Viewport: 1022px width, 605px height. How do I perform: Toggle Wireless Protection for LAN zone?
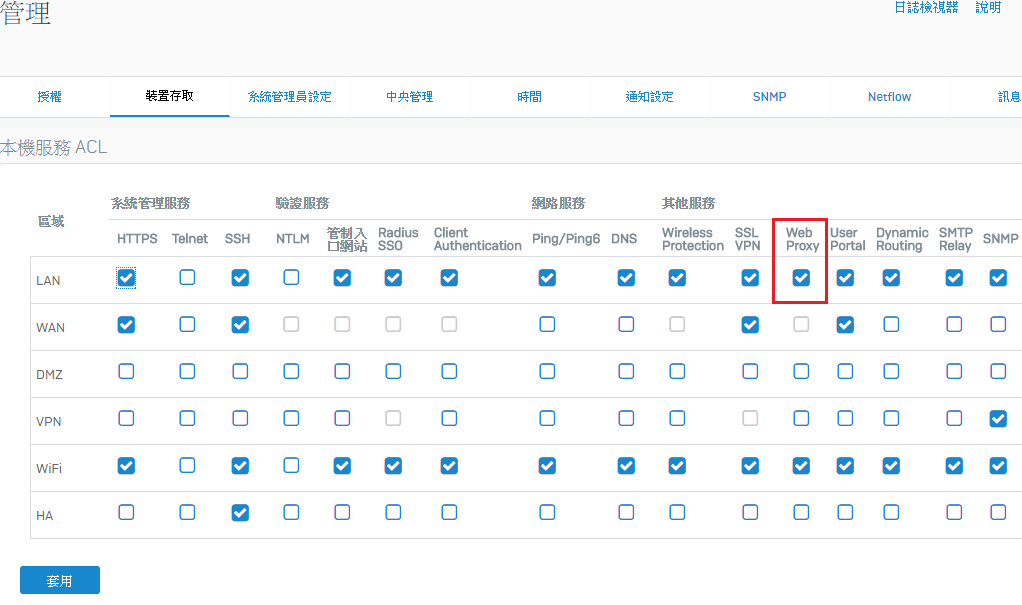pos(677,278)
